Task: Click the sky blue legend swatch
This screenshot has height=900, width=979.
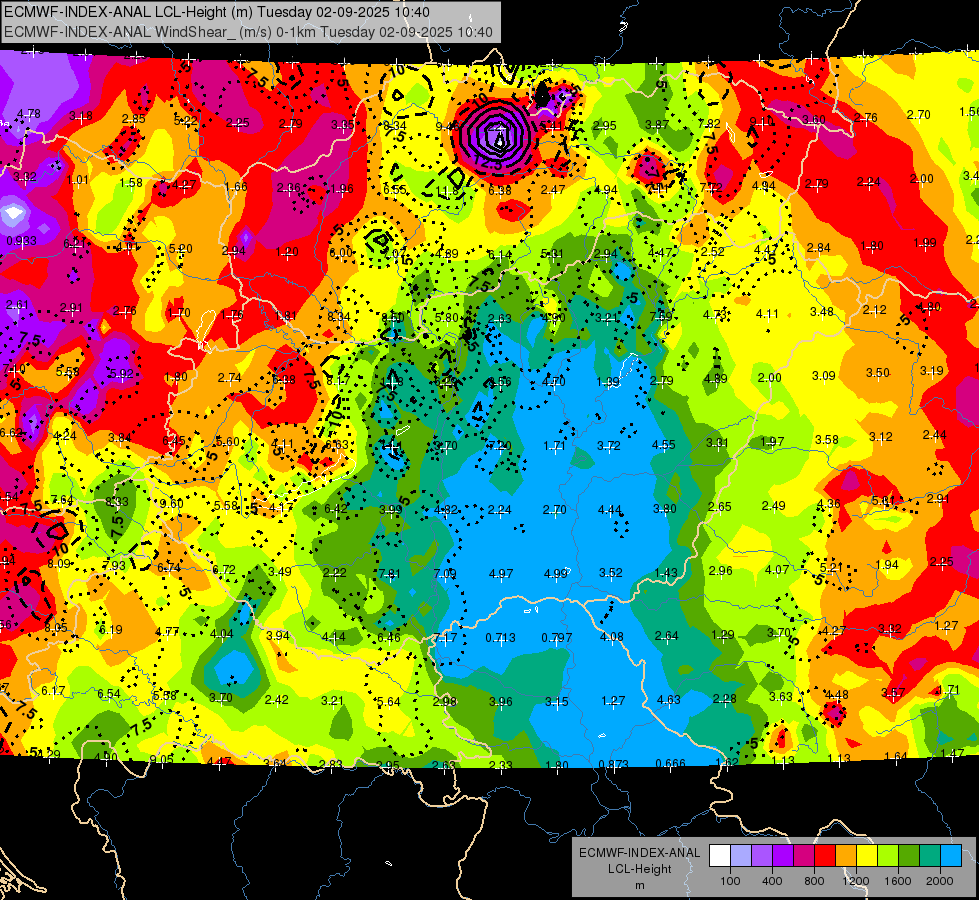Action: pyautogui.click(x=950, y=856)
